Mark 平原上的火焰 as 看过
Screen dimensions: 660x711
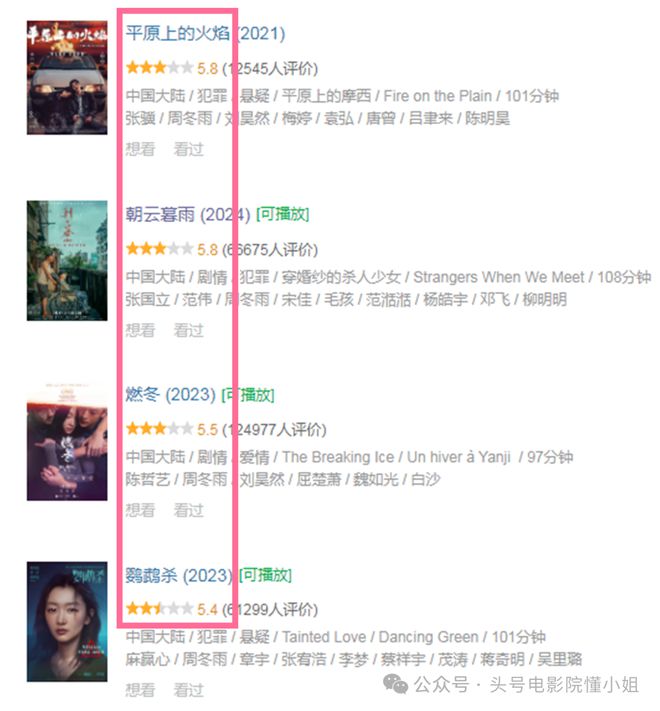[x=189, y=149]
